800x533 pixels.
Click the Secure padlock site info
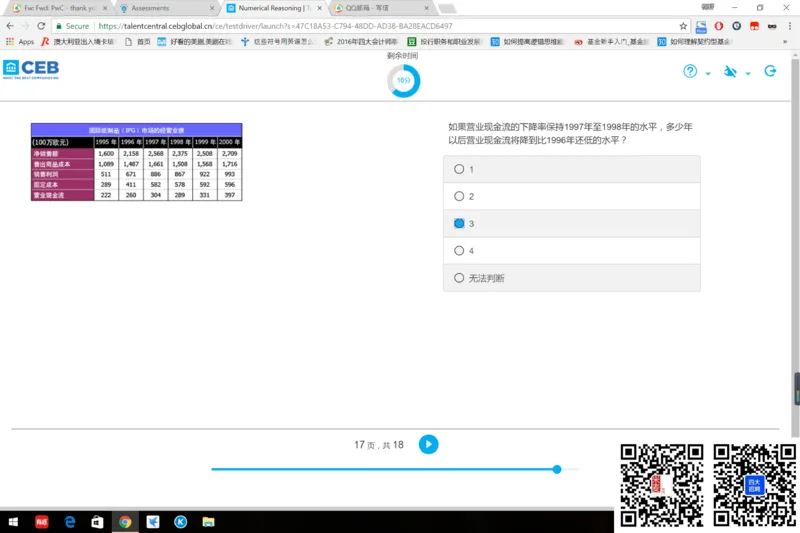[72, 26]
